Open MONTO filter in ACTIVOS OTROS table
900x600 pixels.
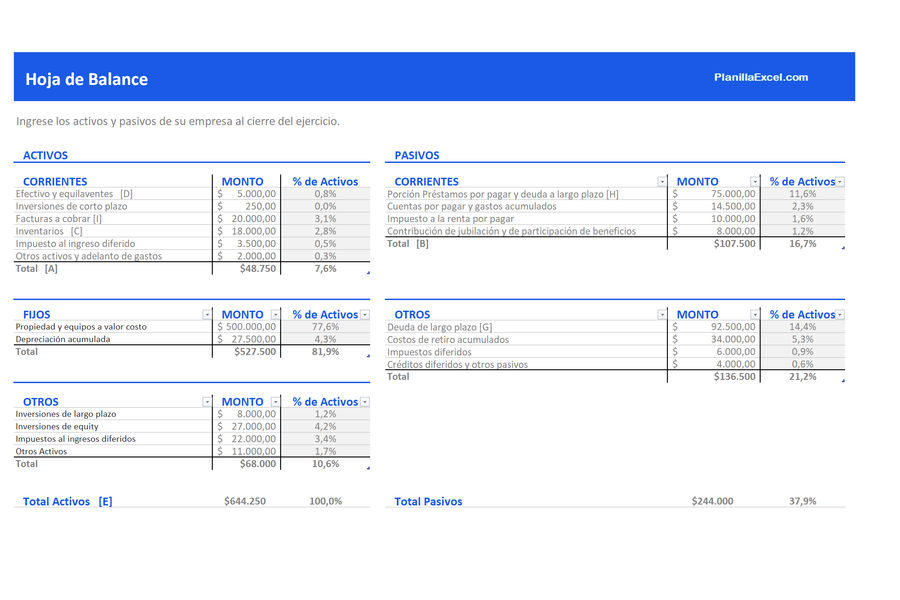[275, 402]
